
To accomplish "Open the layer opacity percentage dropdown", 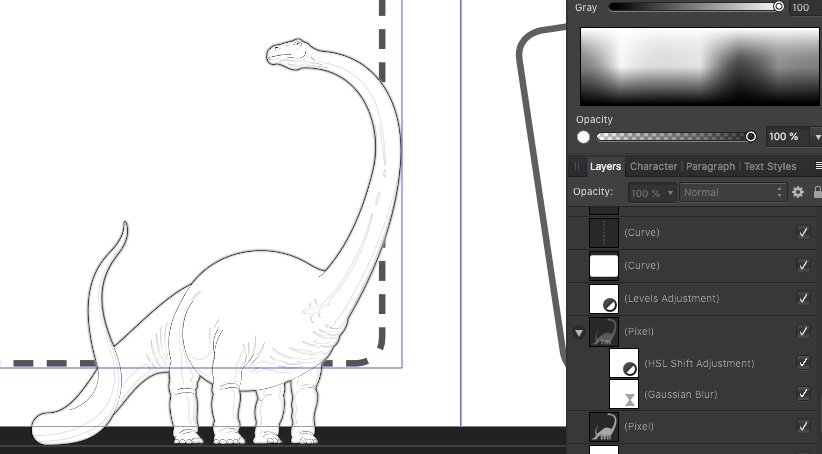I will (x=652, y=192).
